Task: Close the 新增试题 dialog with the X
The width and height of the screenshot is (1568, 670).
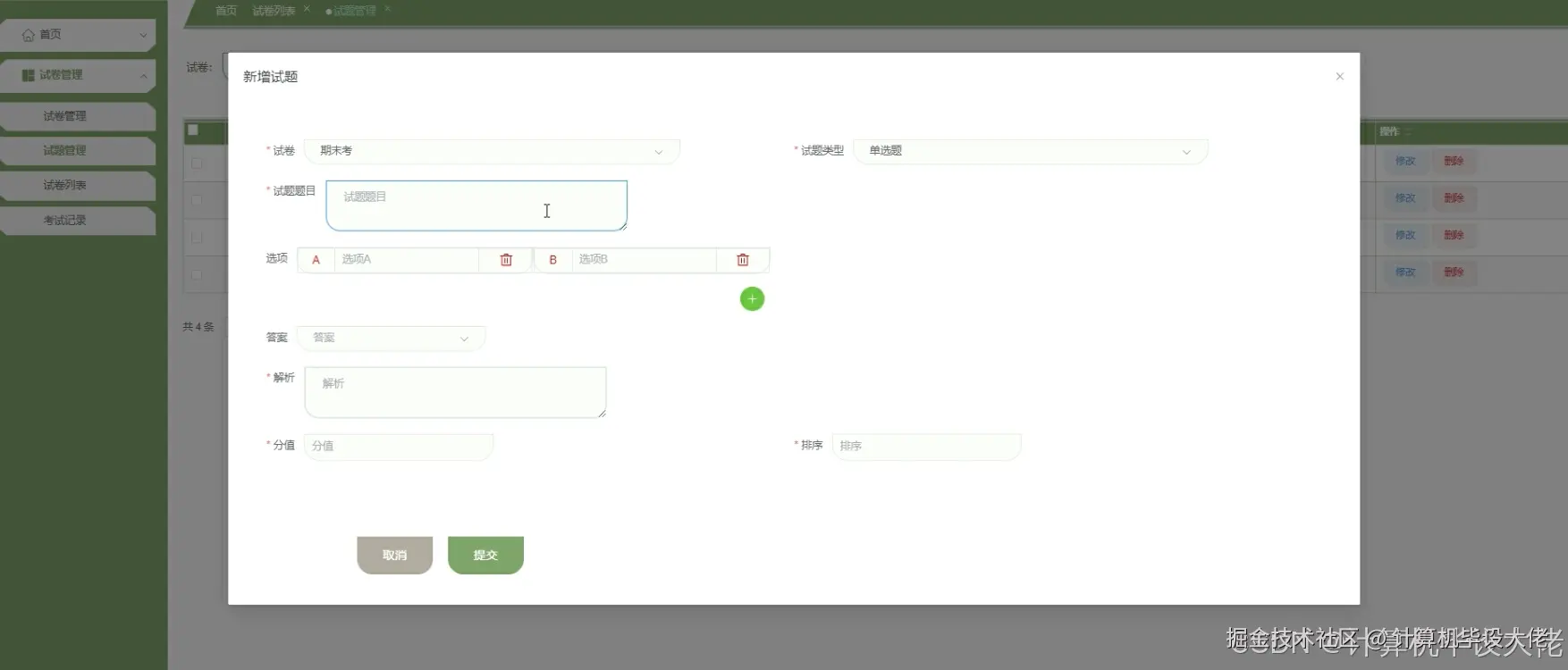Action: [x=1339, y=77]
